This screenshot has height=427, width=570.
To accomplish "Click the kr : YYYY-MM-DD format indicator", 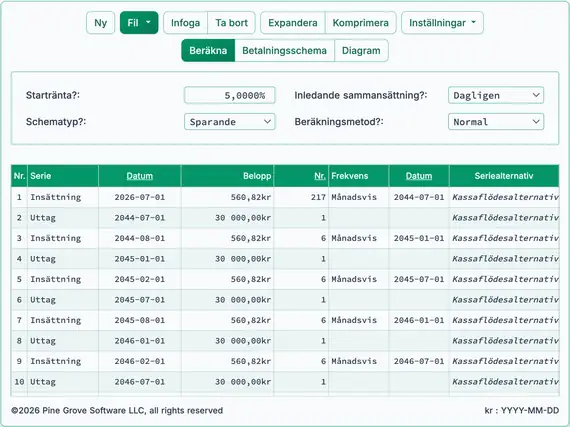I will pyautogui.click(x=522, y=411).
